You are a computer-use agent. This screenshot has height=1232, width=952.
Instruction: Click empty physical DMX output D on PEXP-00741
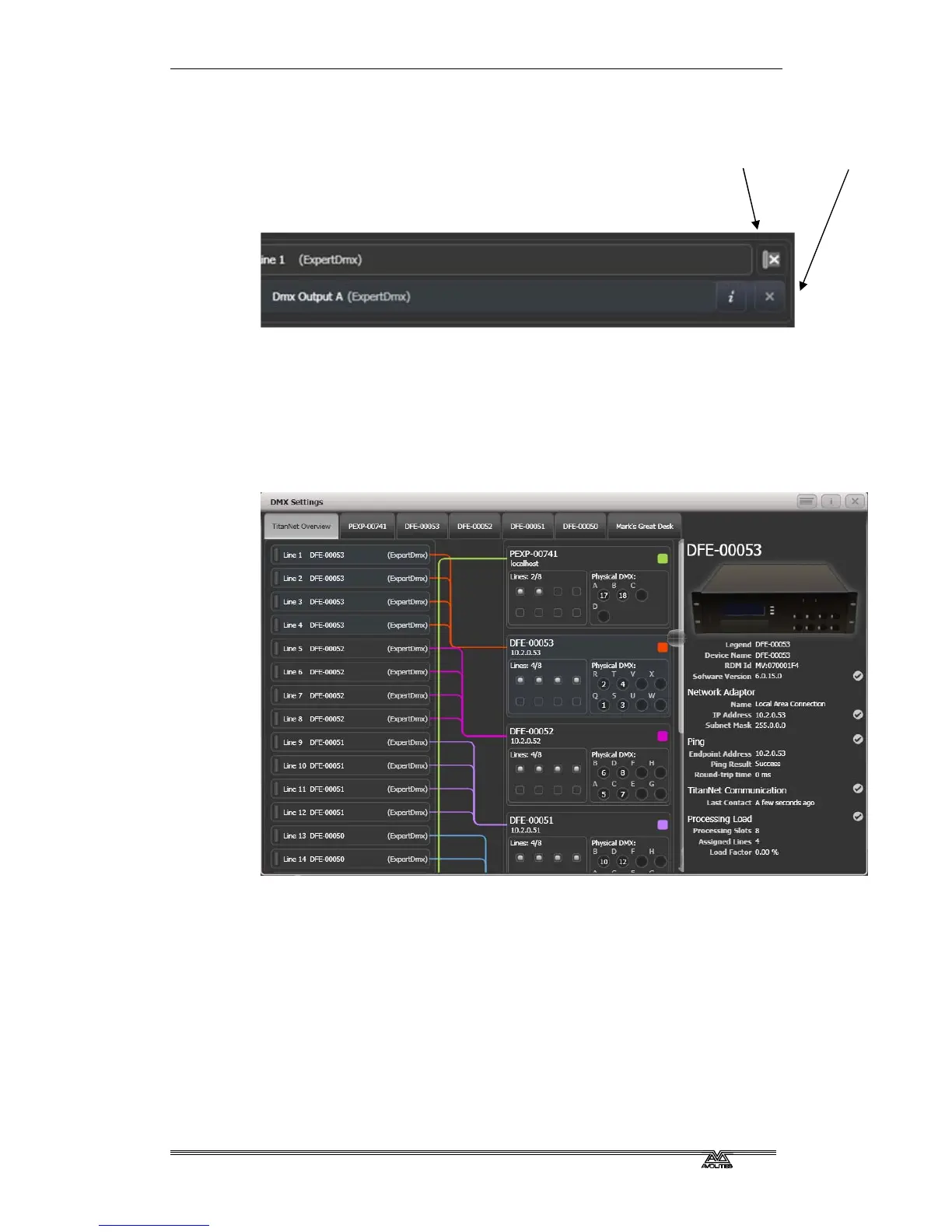click(604, 616)
